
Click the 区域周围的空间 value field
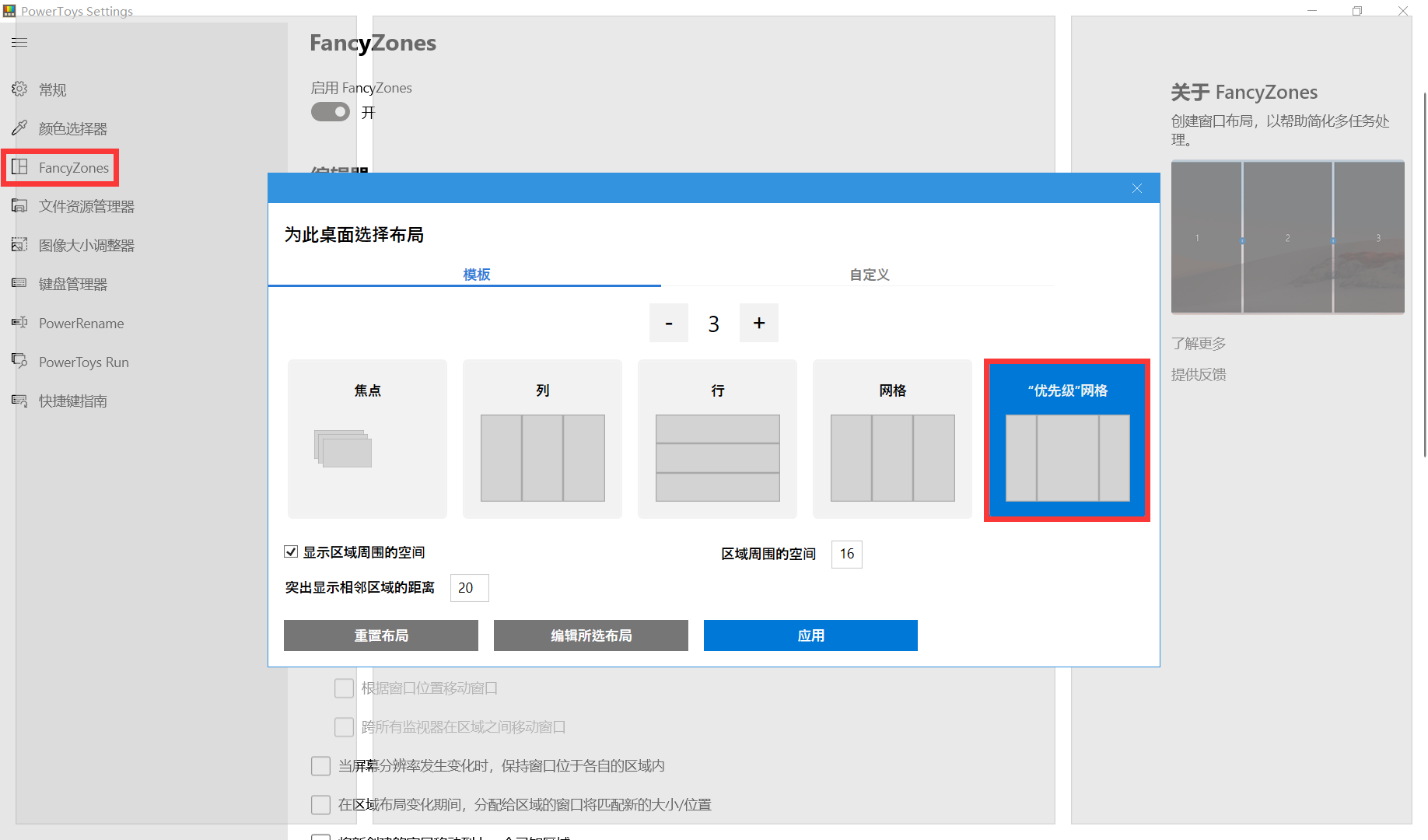[846, 554]
